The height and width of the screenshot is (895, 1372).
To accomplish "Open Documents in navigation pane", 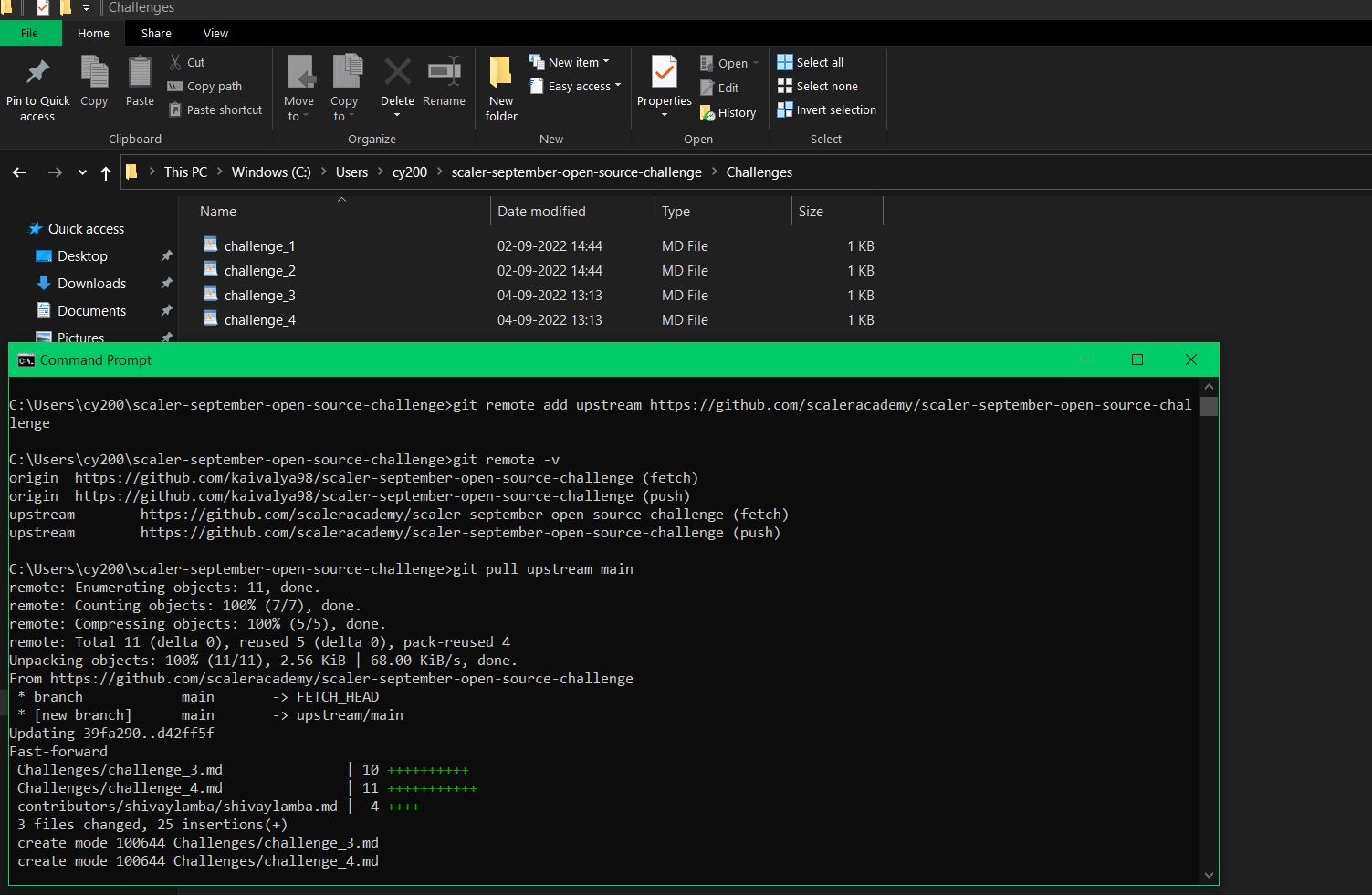I will tap(91, 310).
